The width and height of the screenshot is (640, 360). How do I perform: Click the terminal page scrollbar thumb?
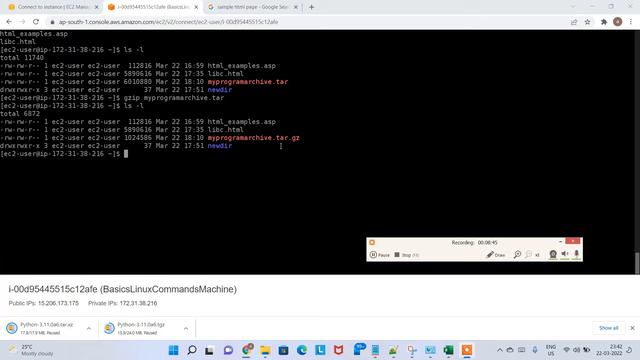(637, 263)
